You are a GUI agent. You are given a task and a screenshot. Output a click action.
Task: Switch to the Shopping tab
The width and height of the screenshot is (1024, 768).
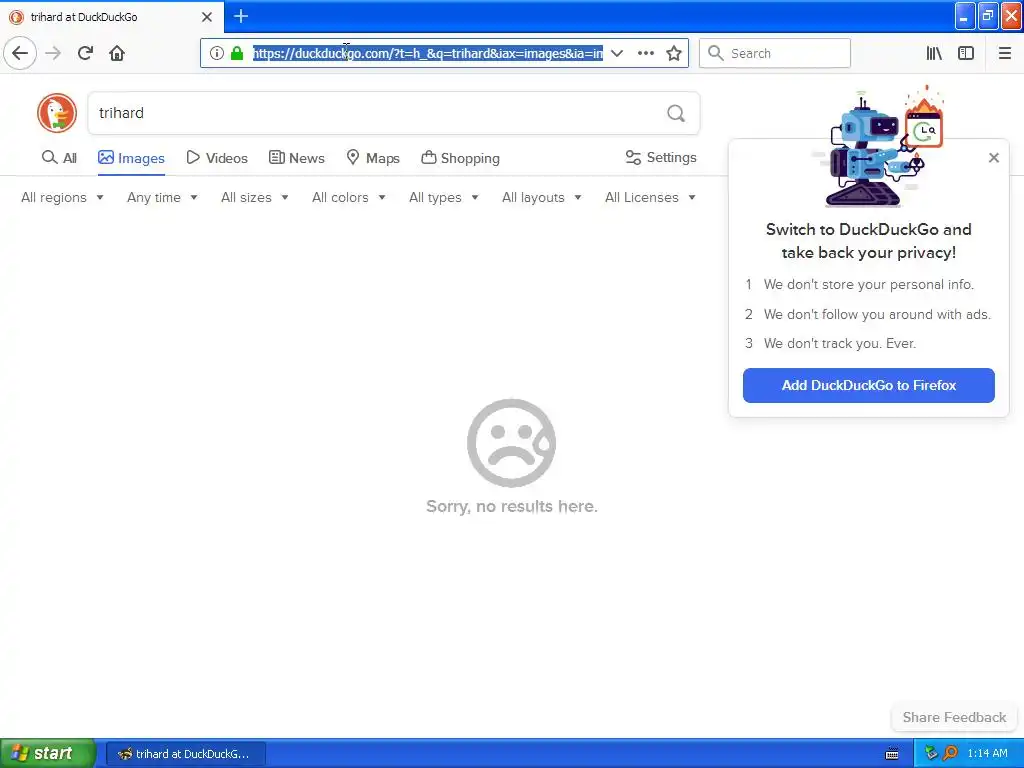pos(460,158)
